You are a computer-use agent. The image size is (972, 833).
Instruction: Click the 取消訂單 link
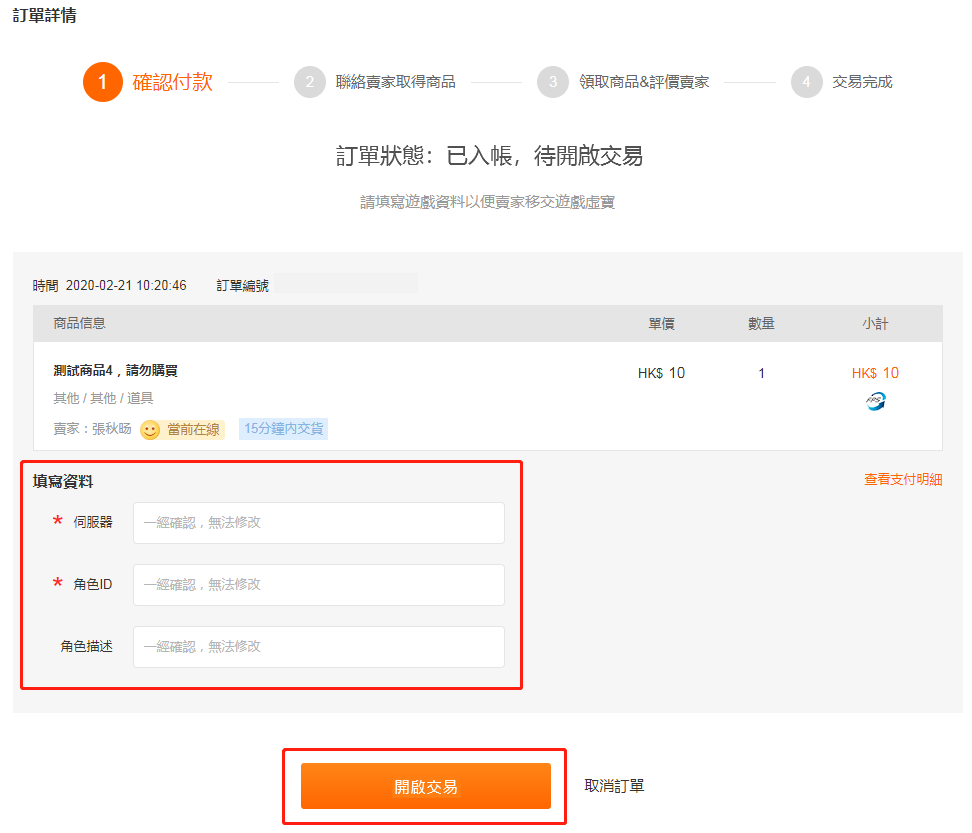(x=614, y=786)
